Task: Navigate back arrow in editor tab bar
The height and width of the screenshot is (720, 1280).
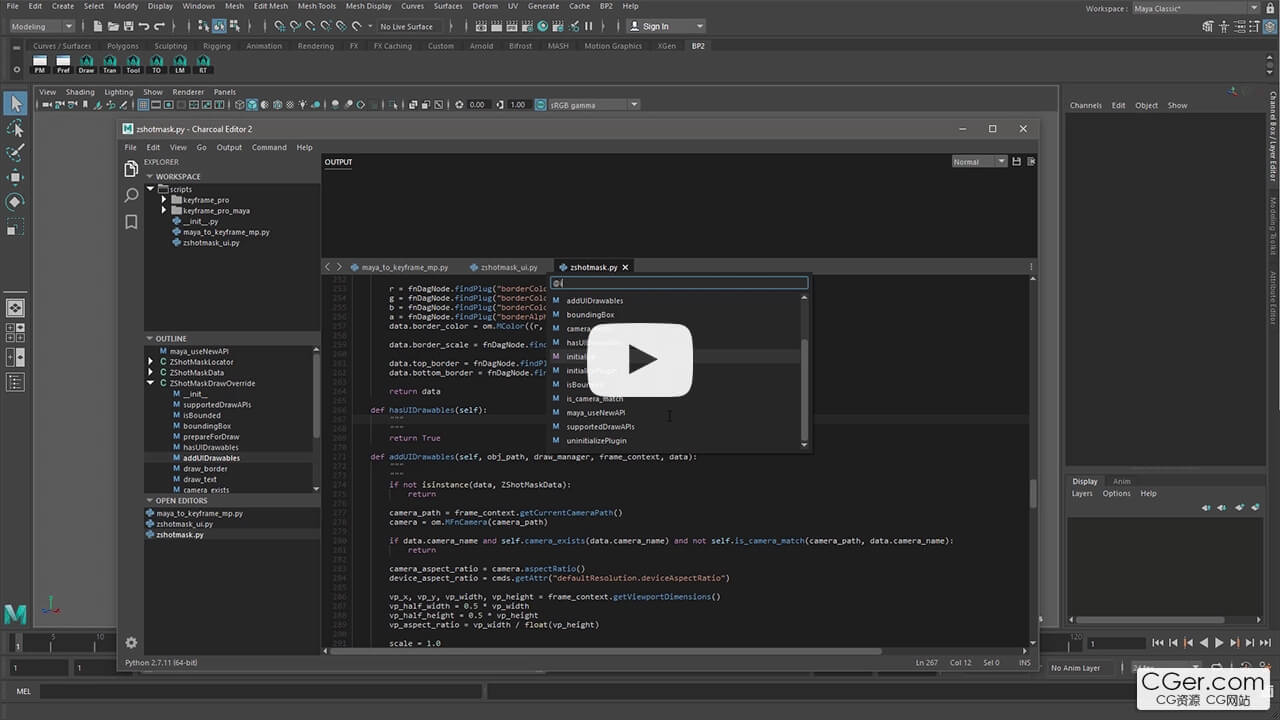Action: click(x=327, y=267)
